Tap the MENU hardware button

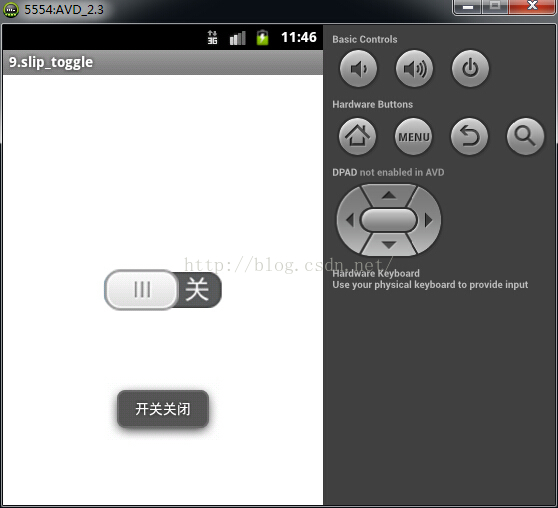pos(413,136)
